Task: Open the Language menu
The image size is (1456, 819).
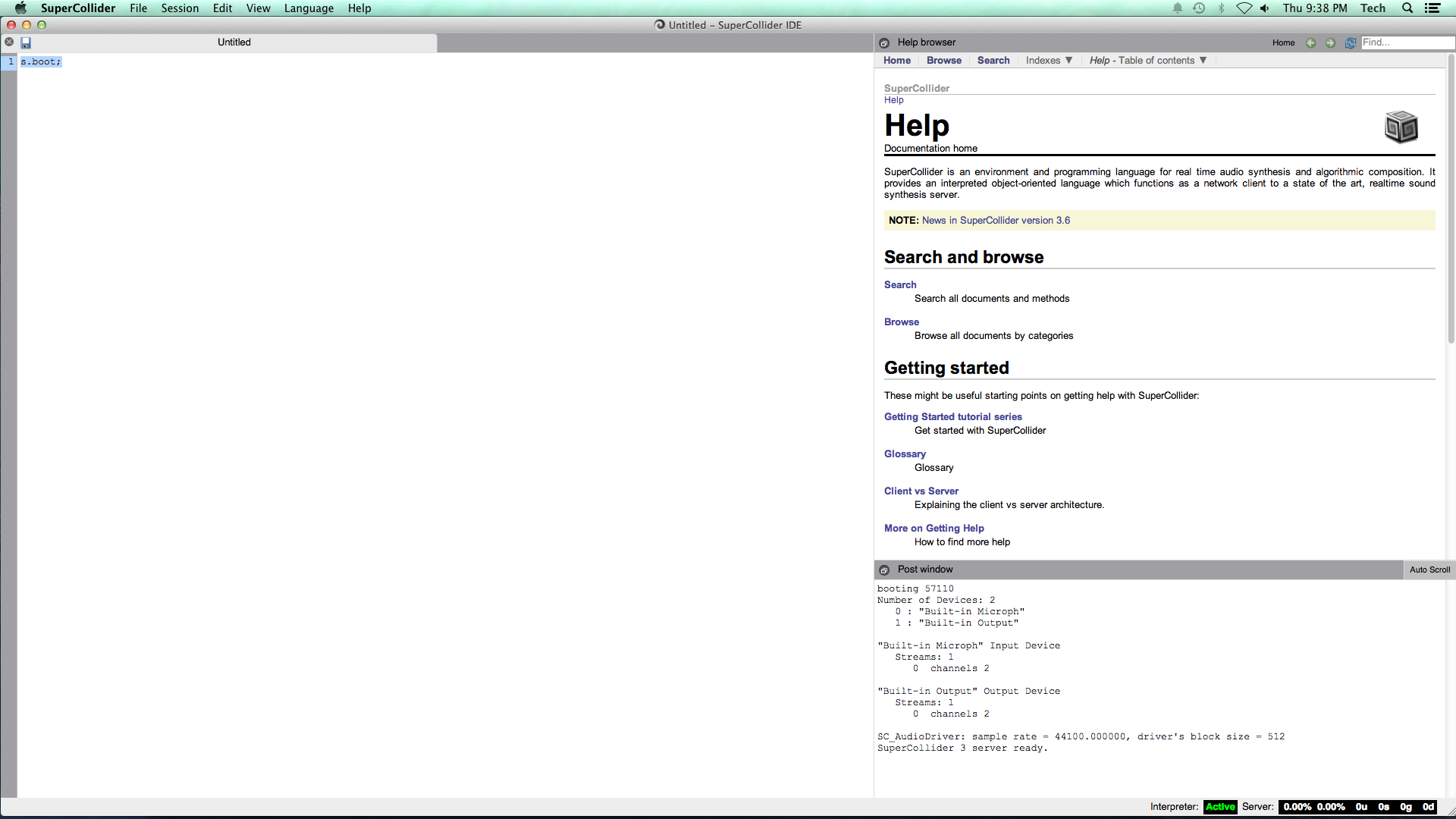Action: coord(309,8)
